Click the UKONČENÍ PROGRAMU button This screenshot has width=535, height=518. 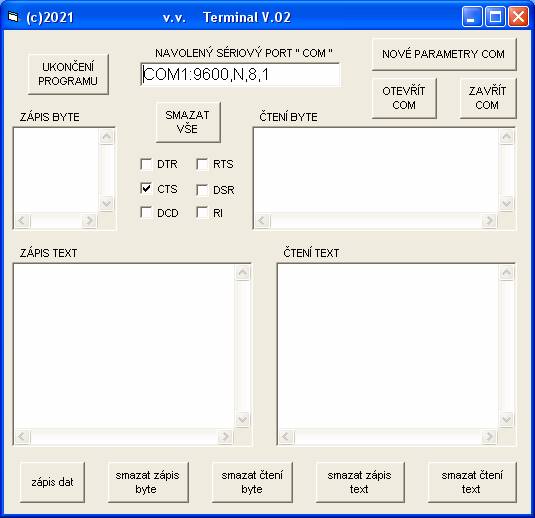(68, 74)
